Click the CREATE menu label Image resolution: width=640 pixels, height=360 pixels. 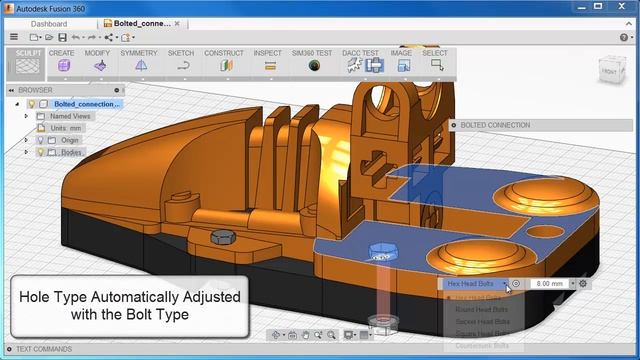[62, 53]
